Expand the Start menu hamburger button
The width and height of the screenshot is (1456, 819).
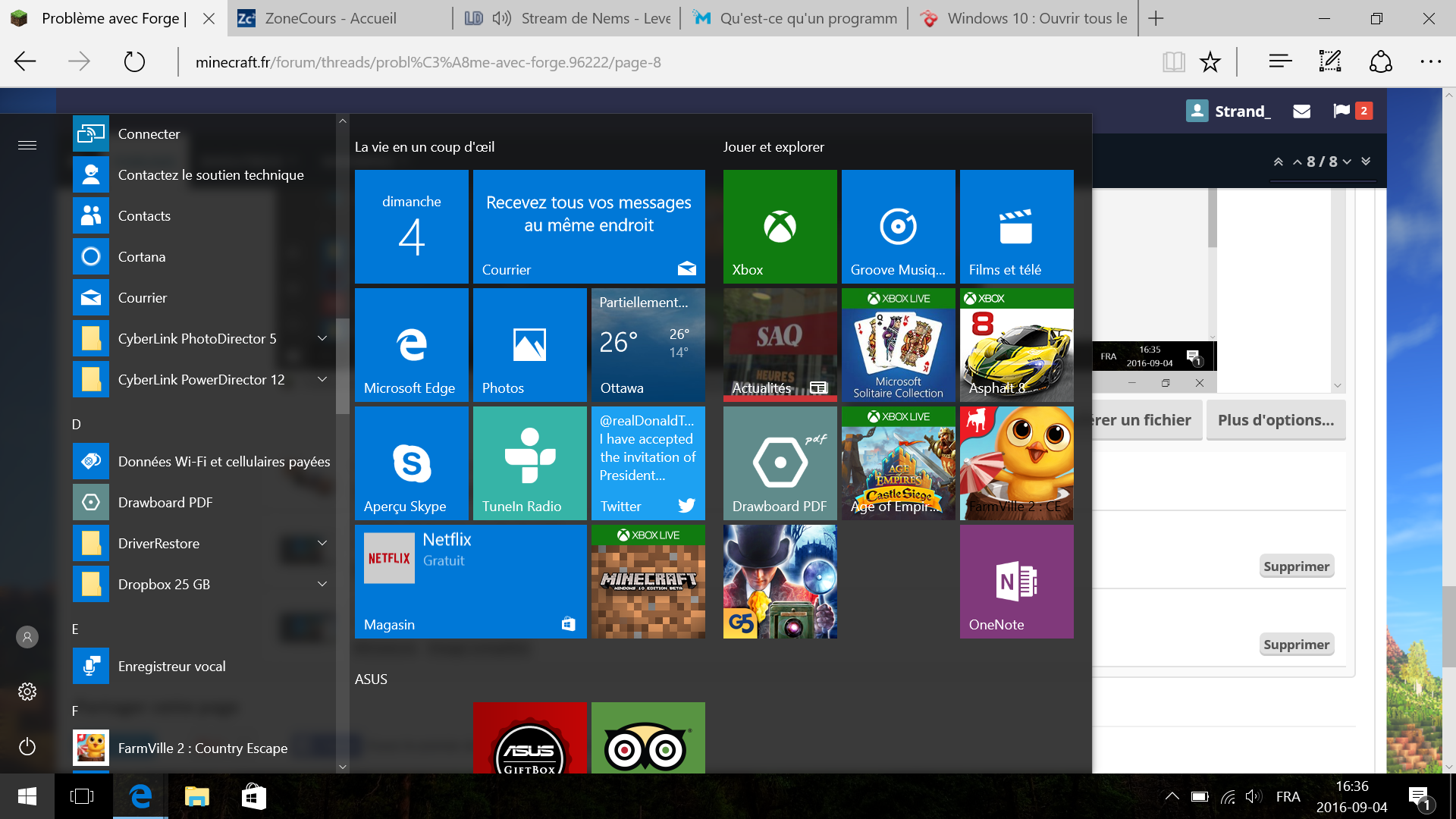[x=27, y=145]
